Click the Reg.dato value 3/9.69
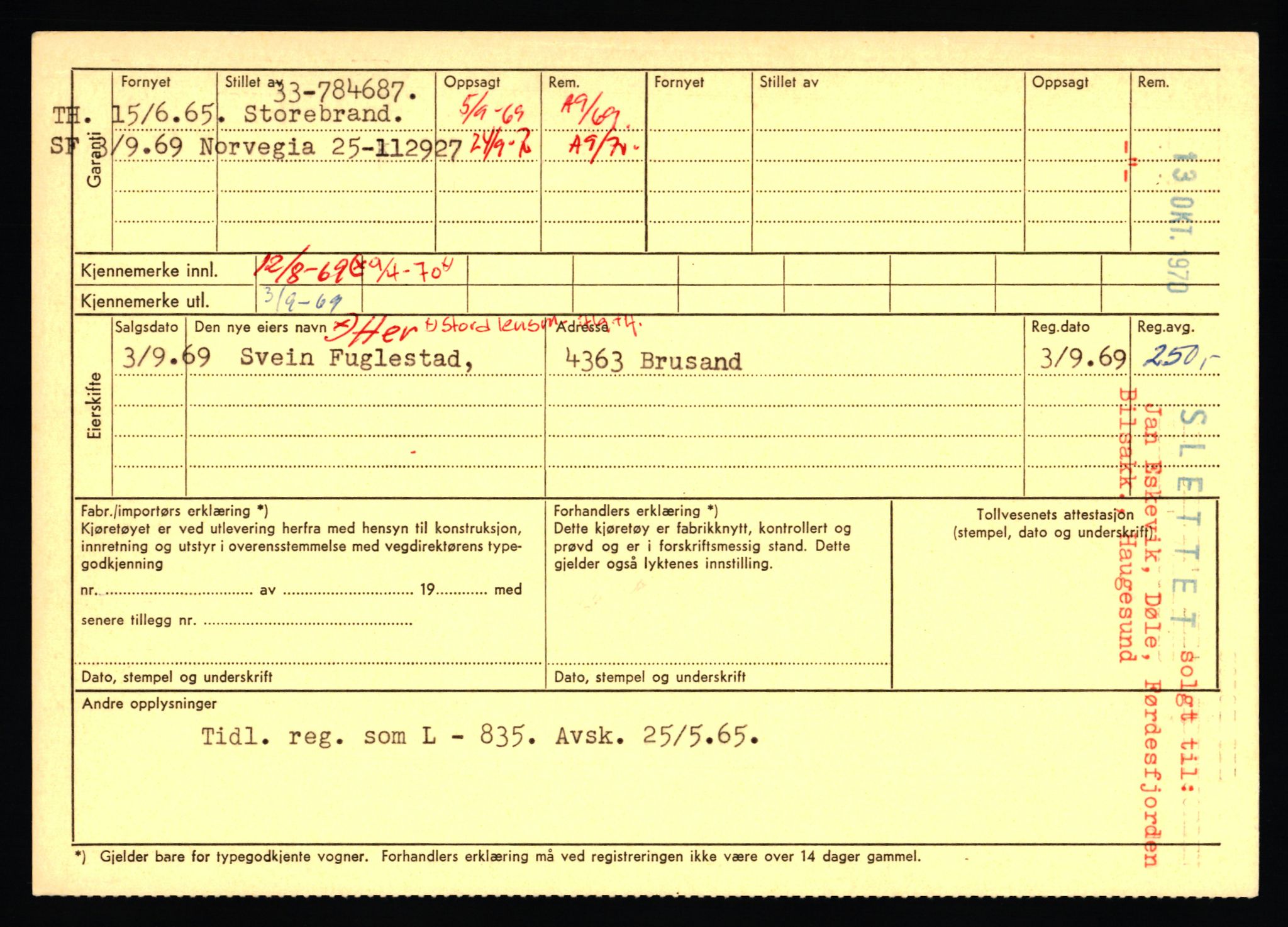Image resolution: width=1288 pixels, height=927 pixels. (x=1082, y=358)
